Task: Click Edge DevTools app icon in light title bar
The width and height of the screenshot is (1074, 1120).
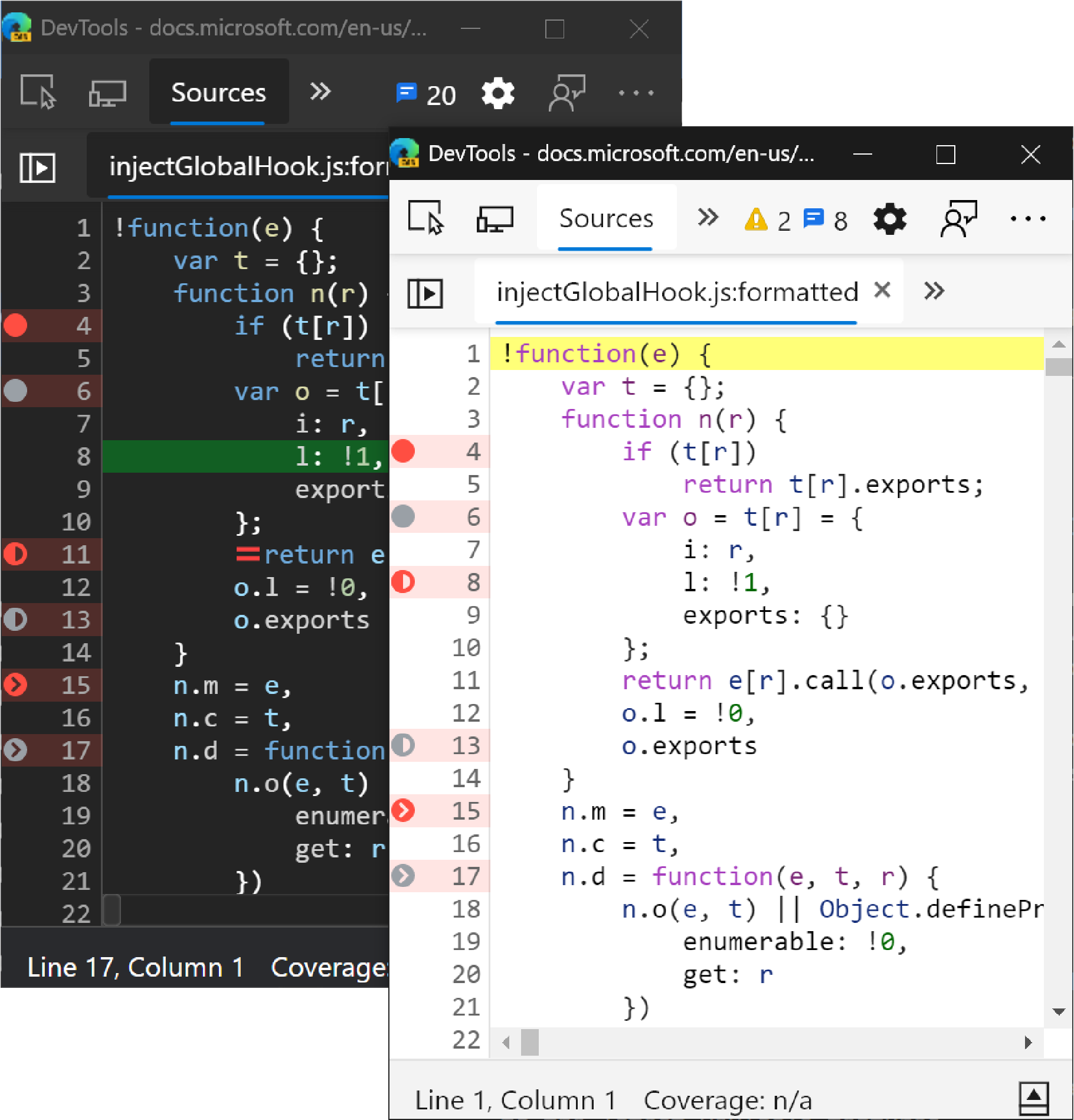Action: 405,153
